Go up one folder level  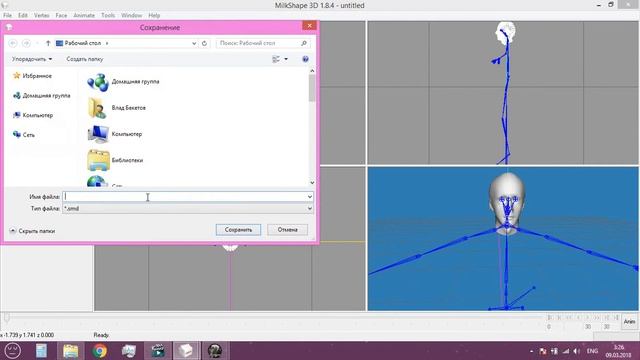coord(48,43)
